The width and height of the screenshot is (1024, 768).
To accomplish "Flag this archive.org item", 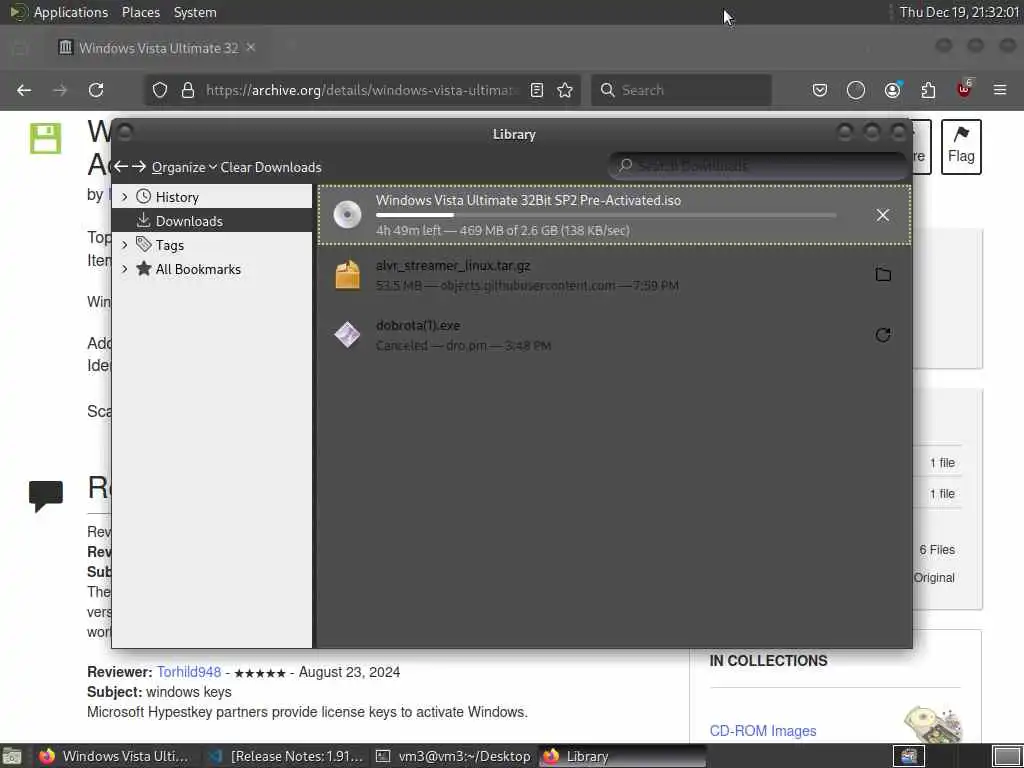I will [x=961, y=146].
